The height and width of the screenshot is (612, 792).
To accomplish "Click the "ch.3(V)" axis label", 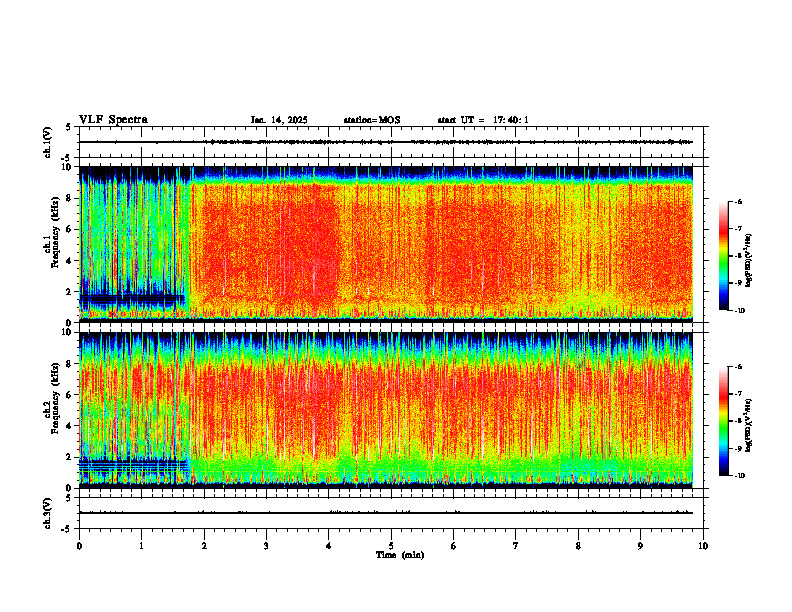I will [47, 513].
